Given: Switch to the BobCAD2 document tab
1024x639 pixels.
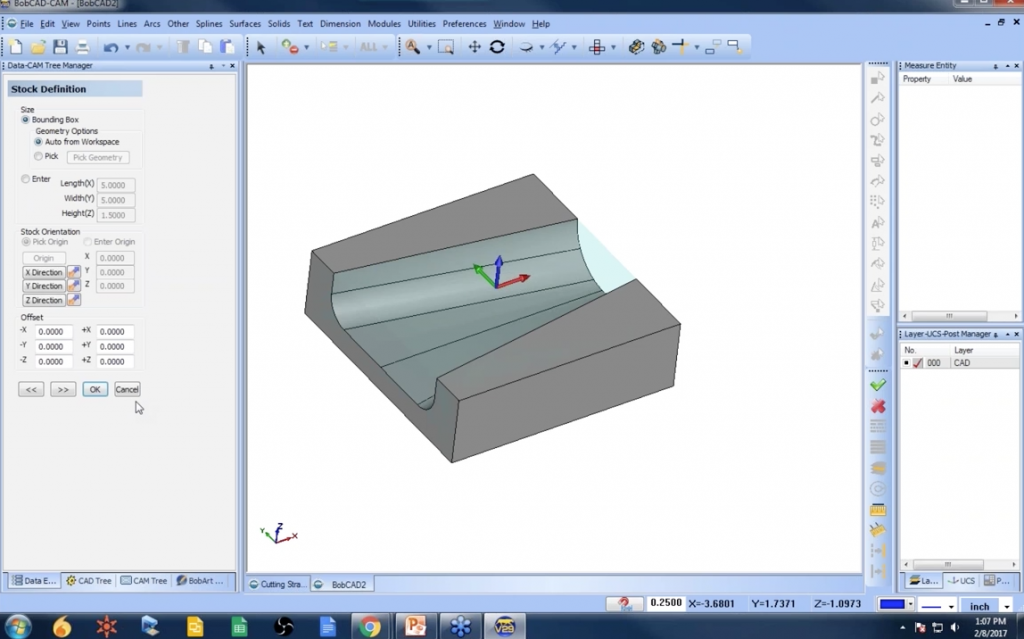Looking at the screenshot, I should click(x=341, y=584).
